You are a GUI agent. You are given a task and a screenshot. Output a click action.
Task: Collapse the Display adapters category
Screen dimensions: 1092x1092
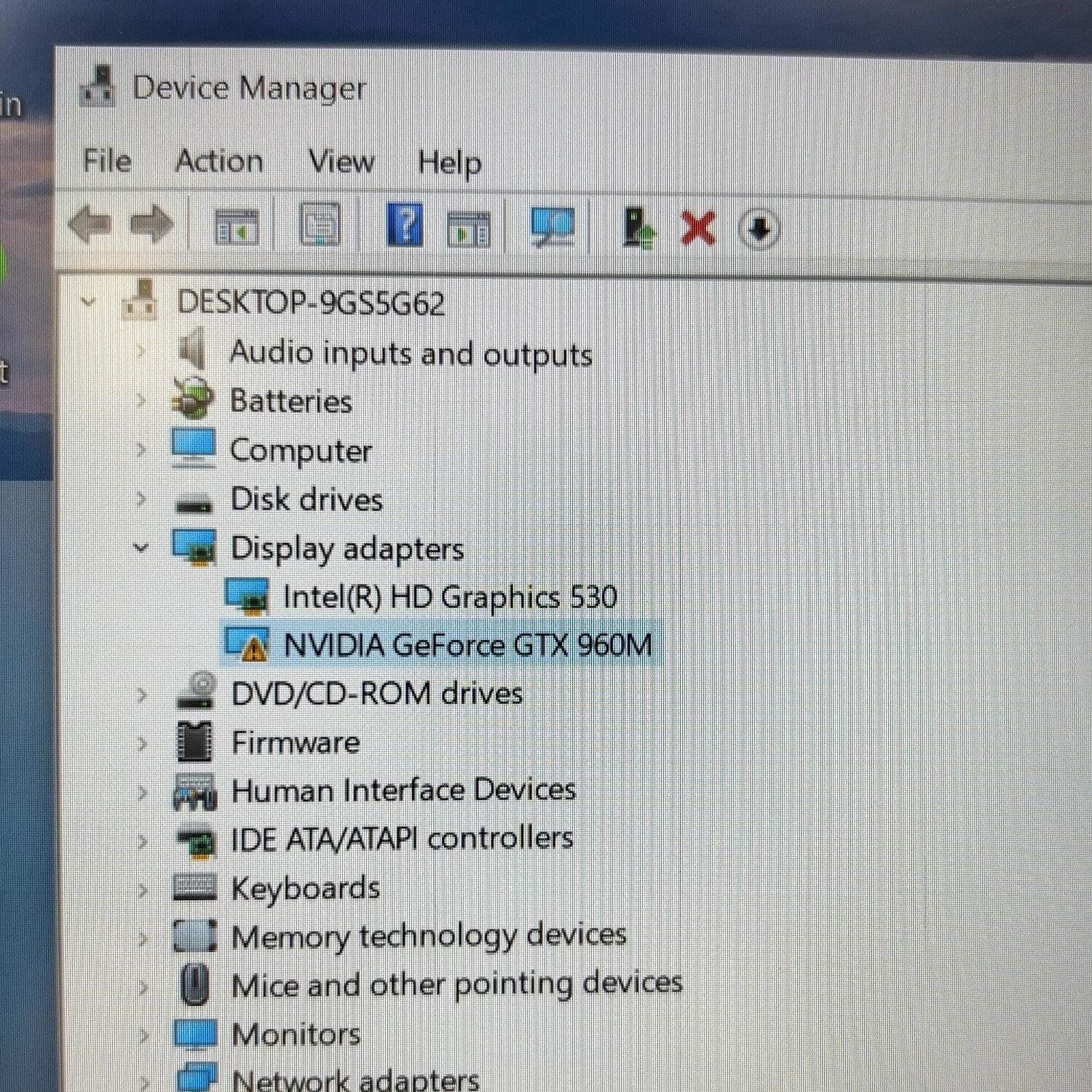(x=141, y=547)
